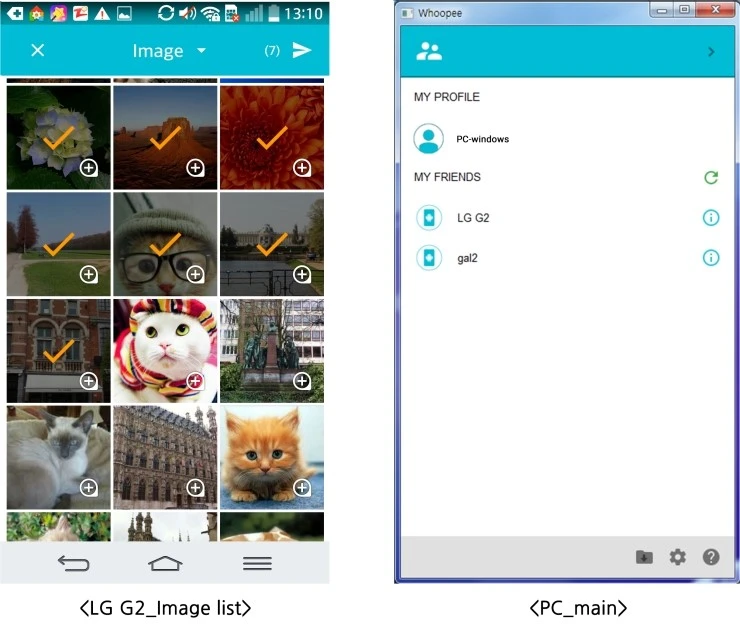Open Whoopee help question mark
740x638 pixels.
(x=711, y=557)
